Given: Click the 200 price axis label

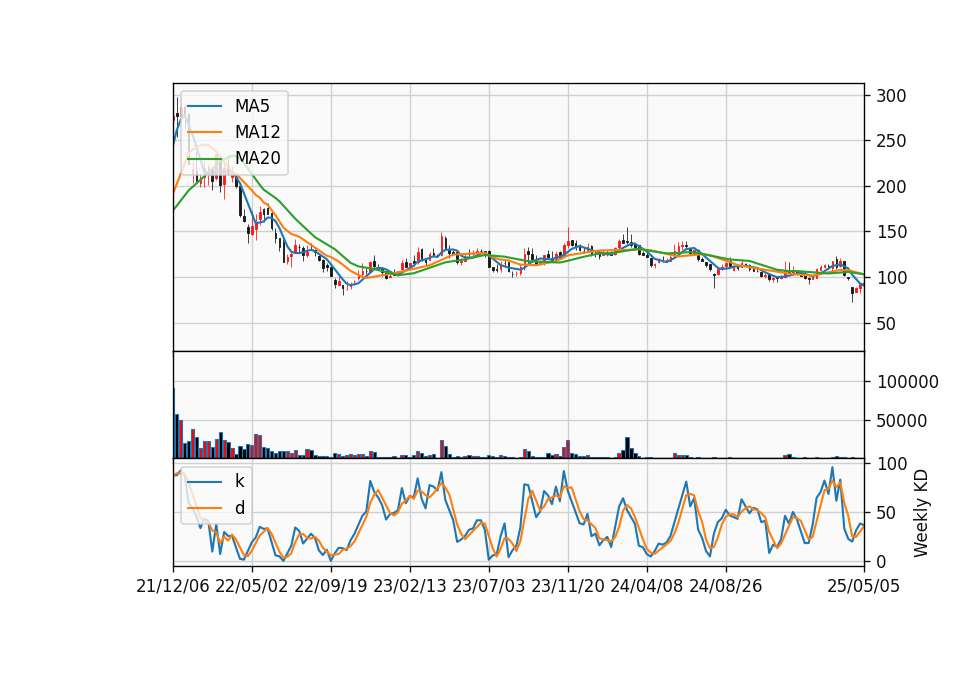Looking at the screenshot, I should (891, 187).
